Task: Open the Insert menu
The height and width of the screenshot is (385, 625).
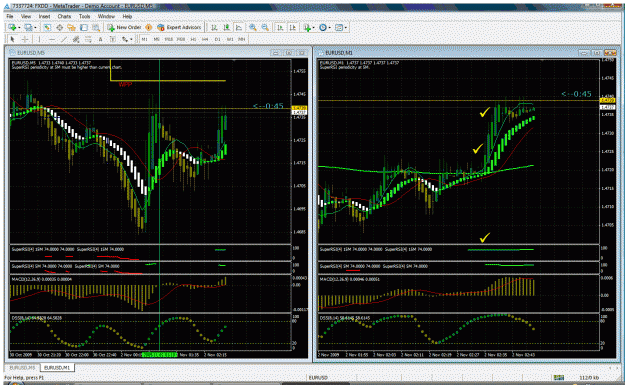Action: tap(44, 16)
